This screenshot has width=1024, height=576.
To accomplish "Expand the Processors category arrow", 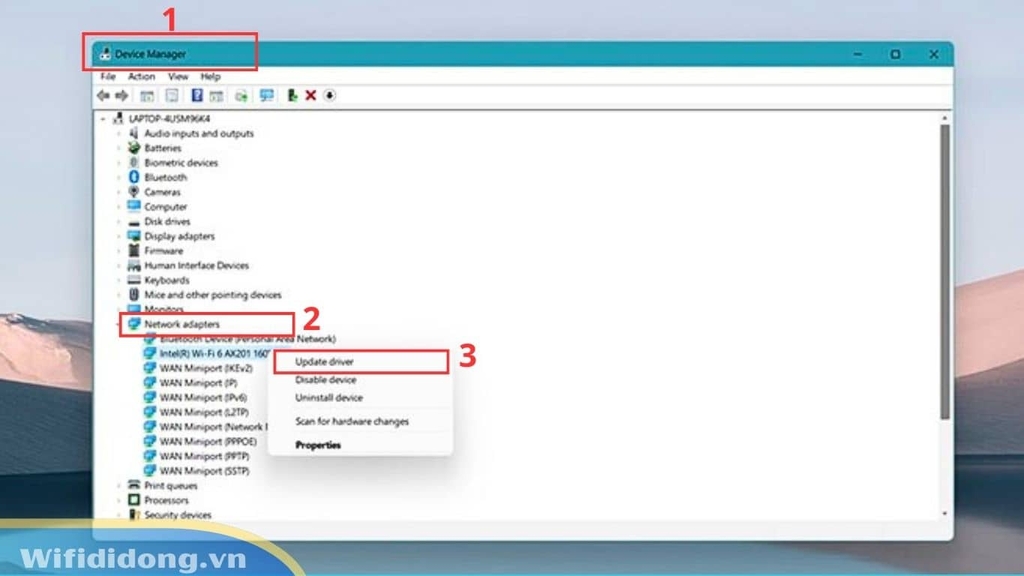I will (x=119, y=500).
